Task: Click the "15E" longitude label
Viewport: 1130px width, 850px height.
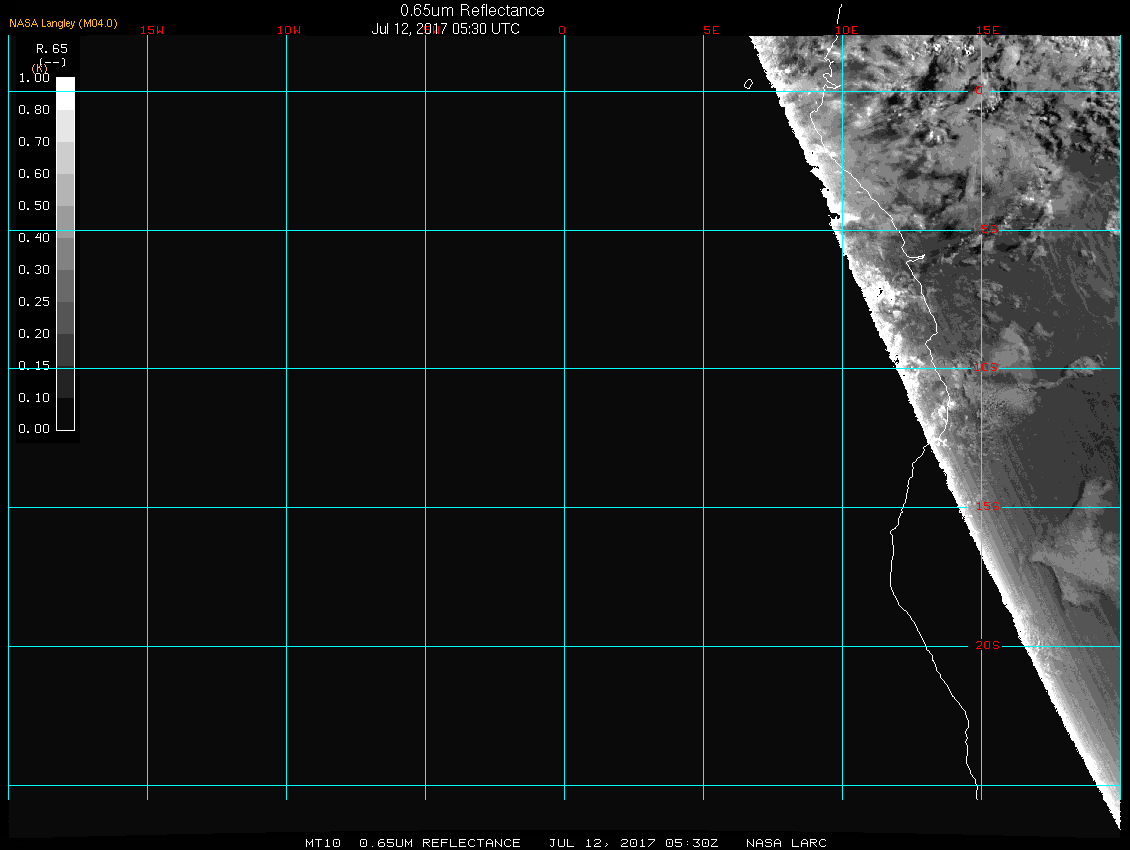Action: pos(988,30)
